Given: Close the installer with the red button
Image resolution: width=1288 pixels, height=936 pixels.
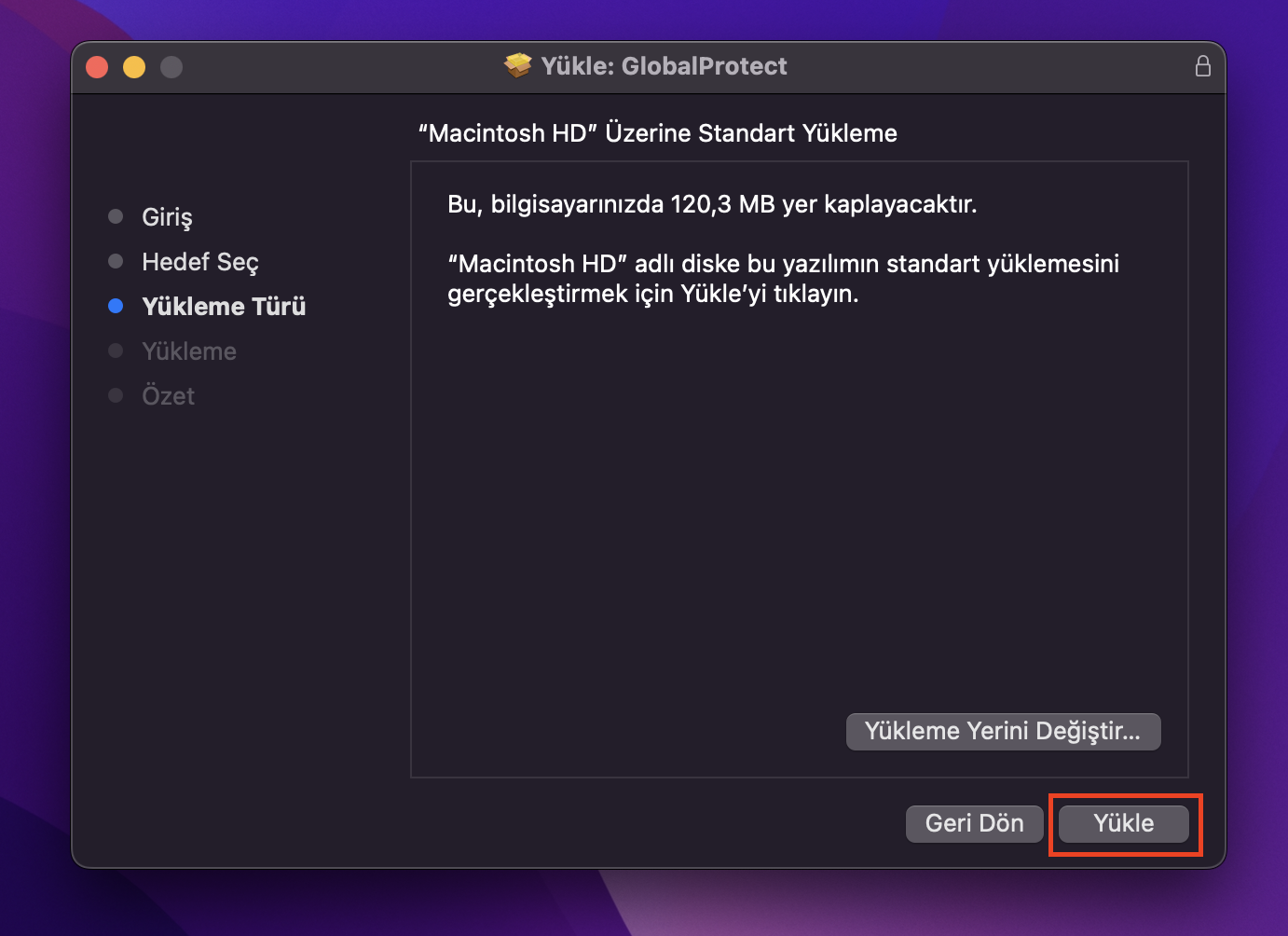Looking at the screenshot, I should (x=97, y=67).
